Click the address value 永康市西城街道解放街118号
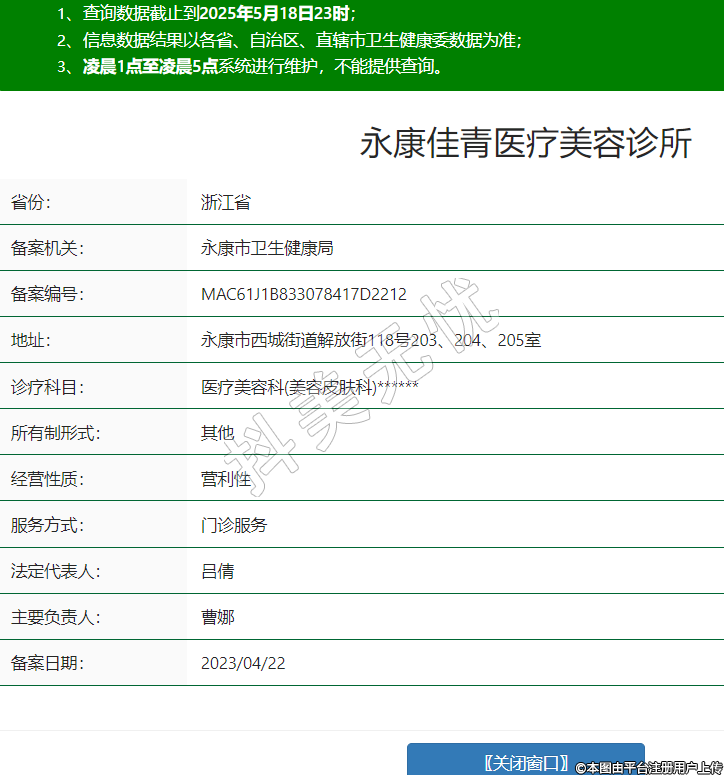Screen dimensions: 724x775 [371, 340]
